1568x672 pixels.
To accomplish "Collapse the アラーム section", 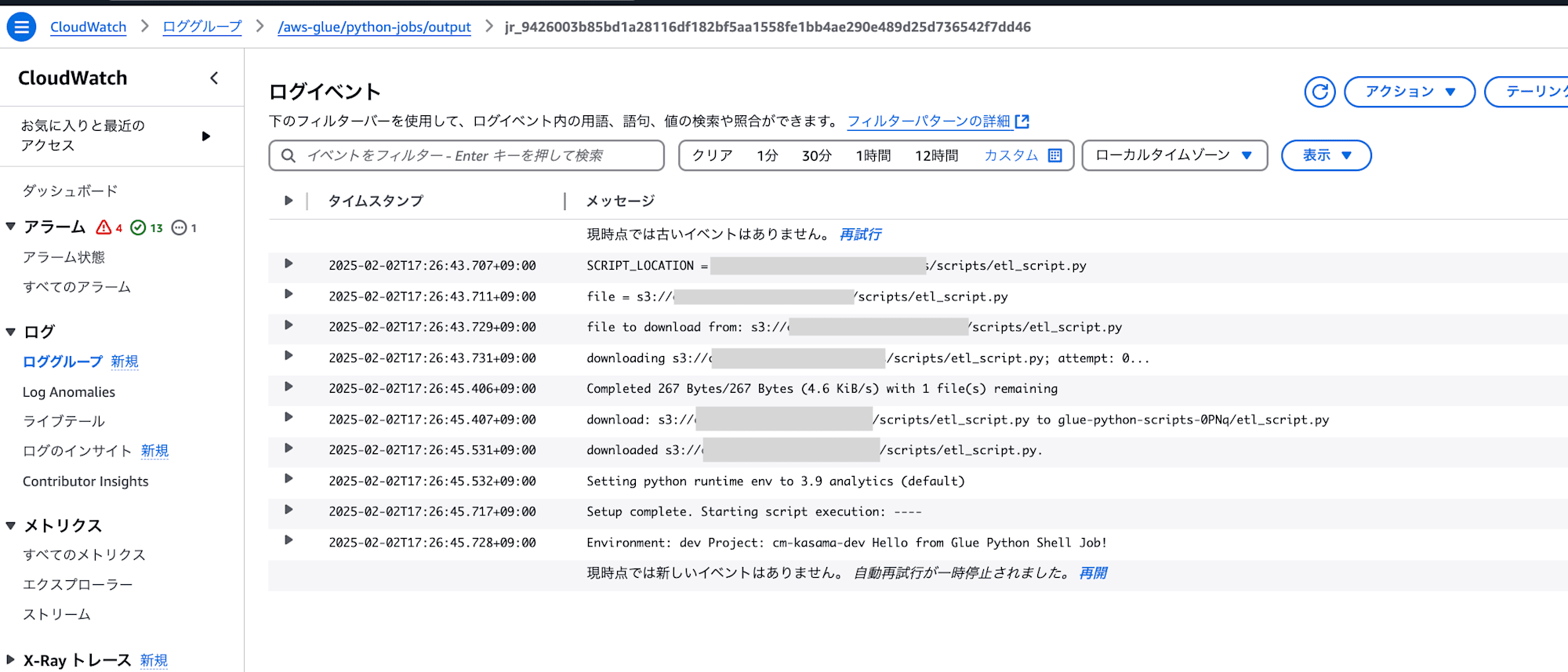I will point(10,227).
